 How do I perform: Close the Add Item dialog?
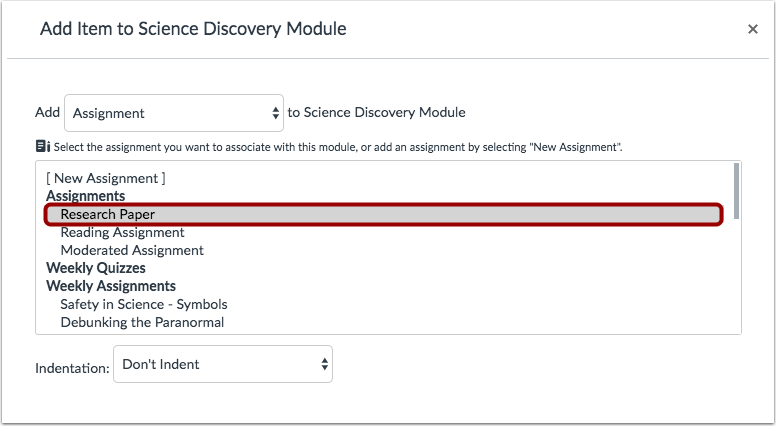753,29
